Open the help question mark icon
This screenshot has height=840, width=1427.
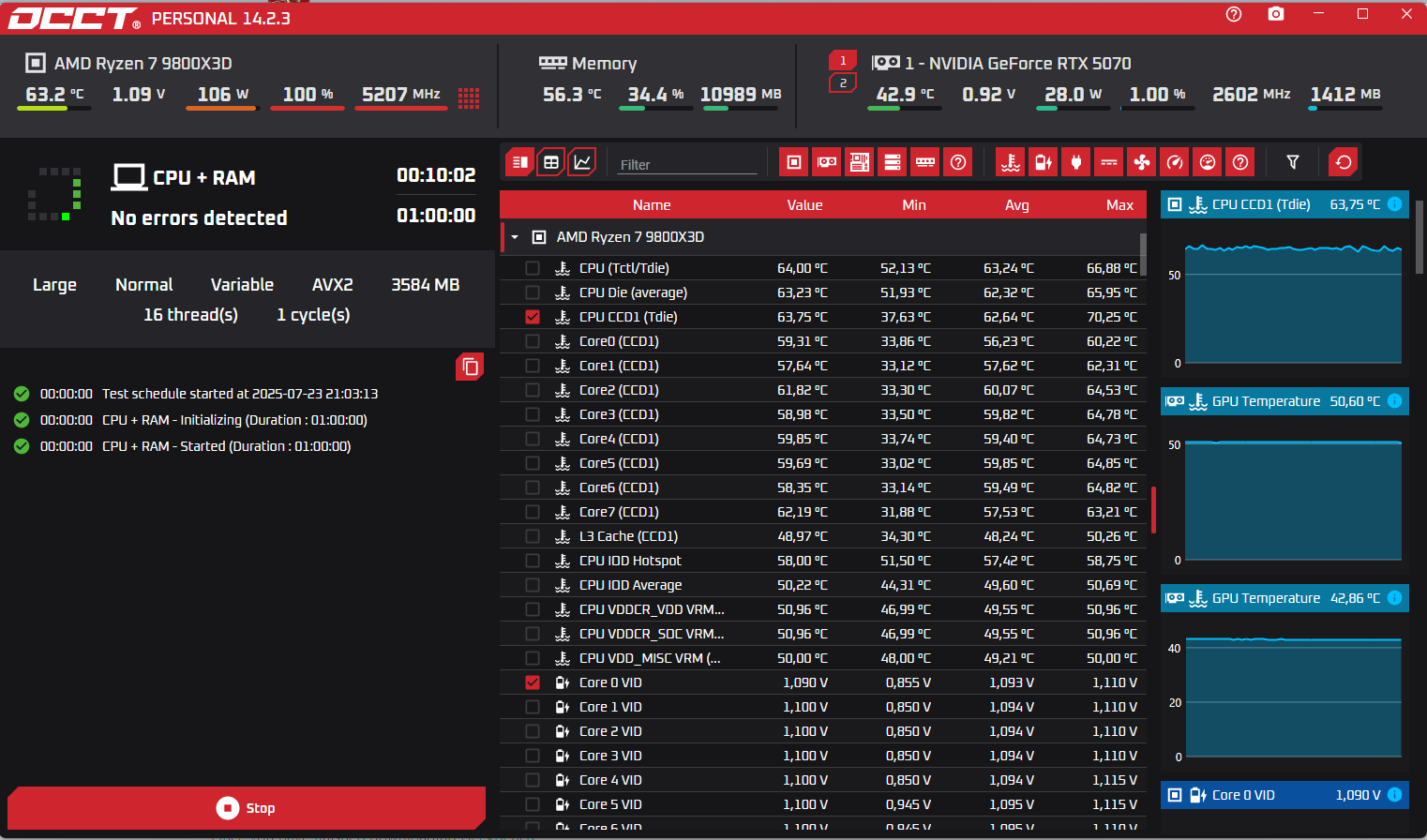tap(1234, 14)
